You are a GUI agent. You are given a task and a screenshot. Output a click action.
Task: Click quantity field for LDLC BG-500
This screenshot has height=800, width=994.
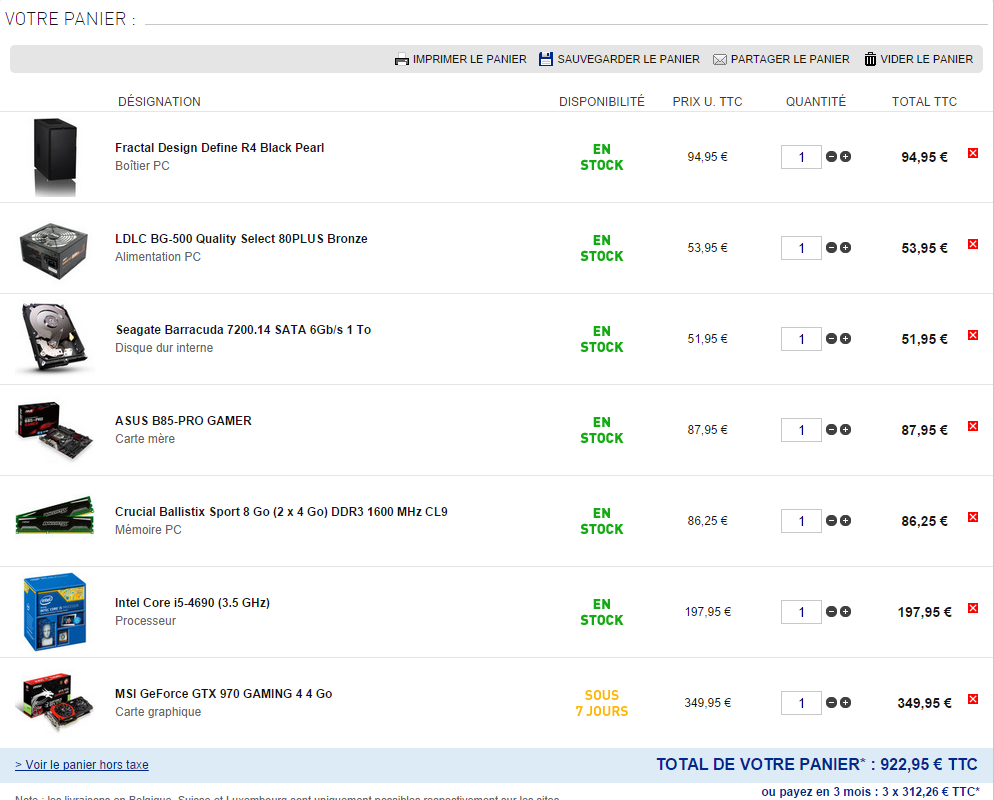(x=801, y=248)
